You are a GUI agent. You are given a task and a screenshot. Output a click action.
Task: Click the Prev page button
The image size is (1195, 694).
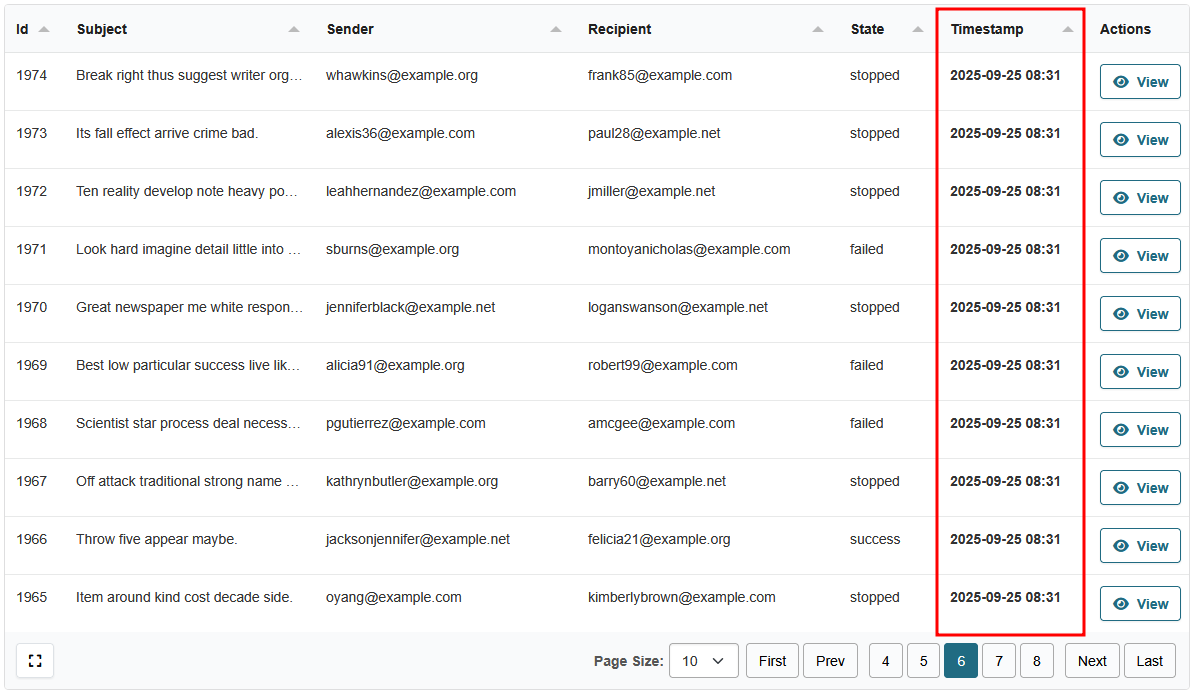[830, 661]
